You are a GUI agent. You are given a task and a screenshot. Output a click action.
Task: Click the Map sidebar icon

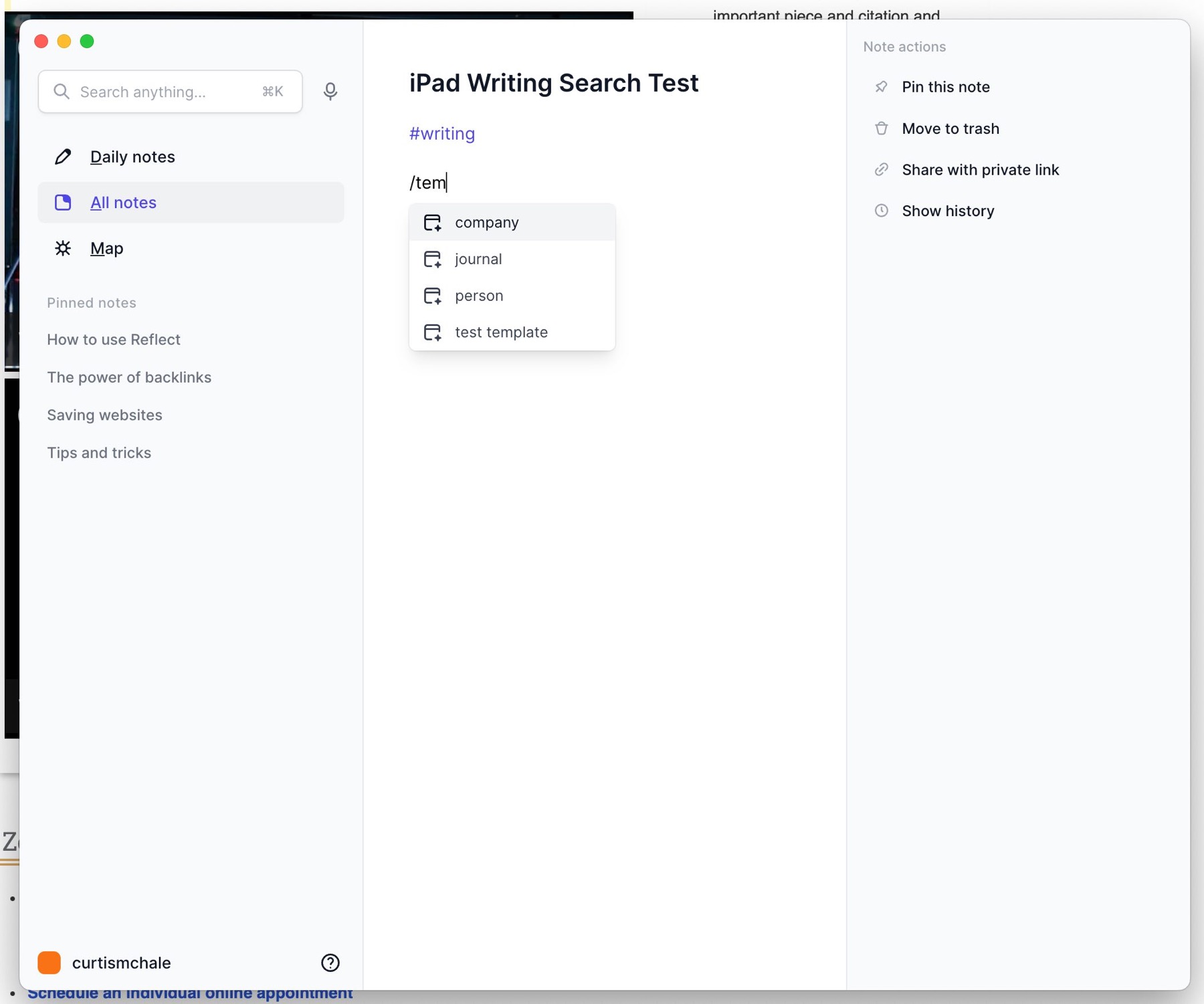pos(63,249)
